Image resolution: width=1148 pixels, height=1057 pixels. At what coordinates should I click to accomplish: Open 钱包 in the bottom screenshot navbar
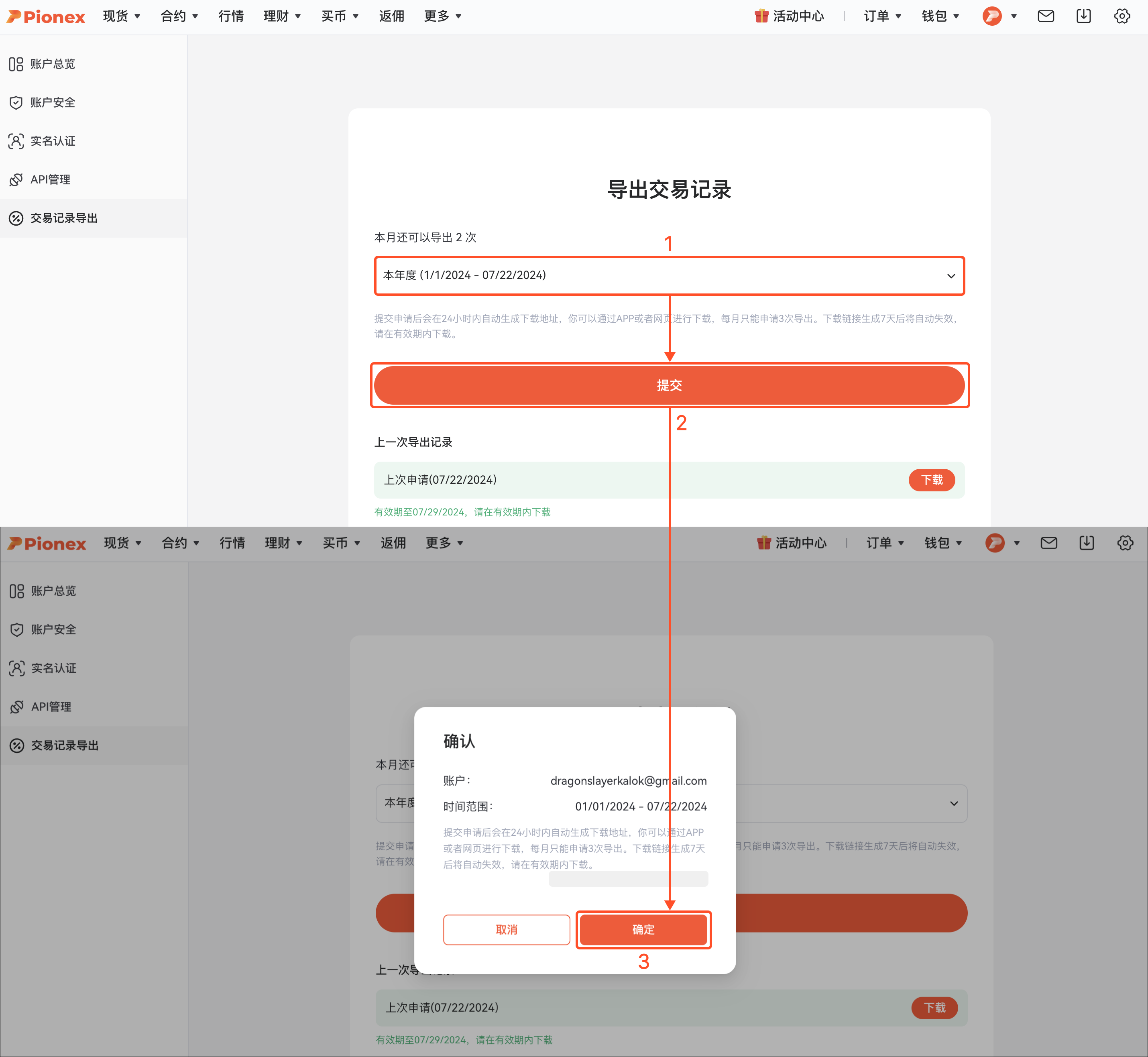click(943, 543)
